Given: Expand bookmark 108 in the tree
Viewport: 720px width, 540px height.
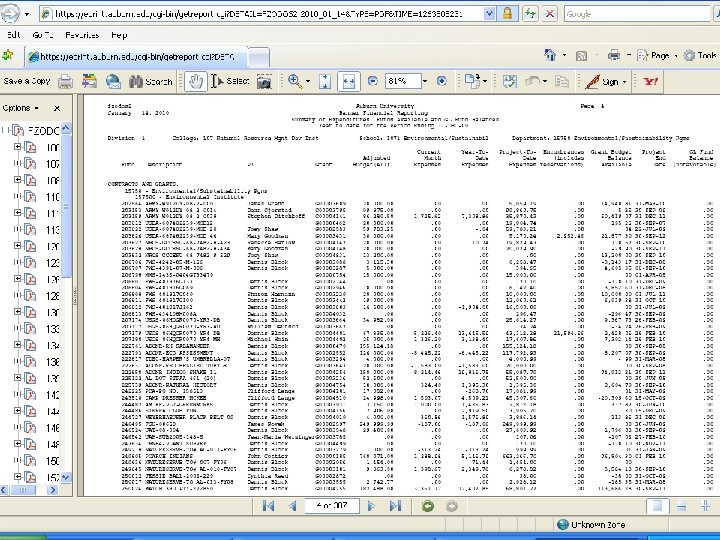Looking at the screenshot, I should tap(17, 180).
